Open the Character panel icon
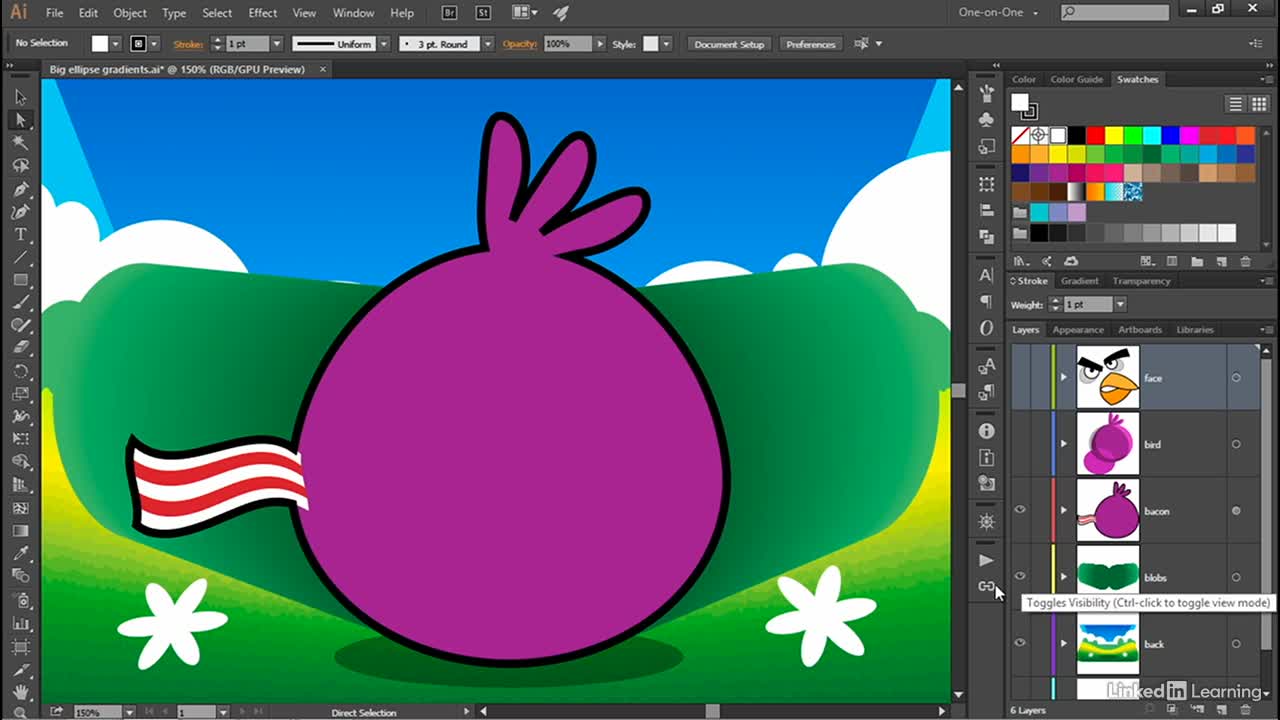Viewport: 1280px width, 720px height. [987, 275]
